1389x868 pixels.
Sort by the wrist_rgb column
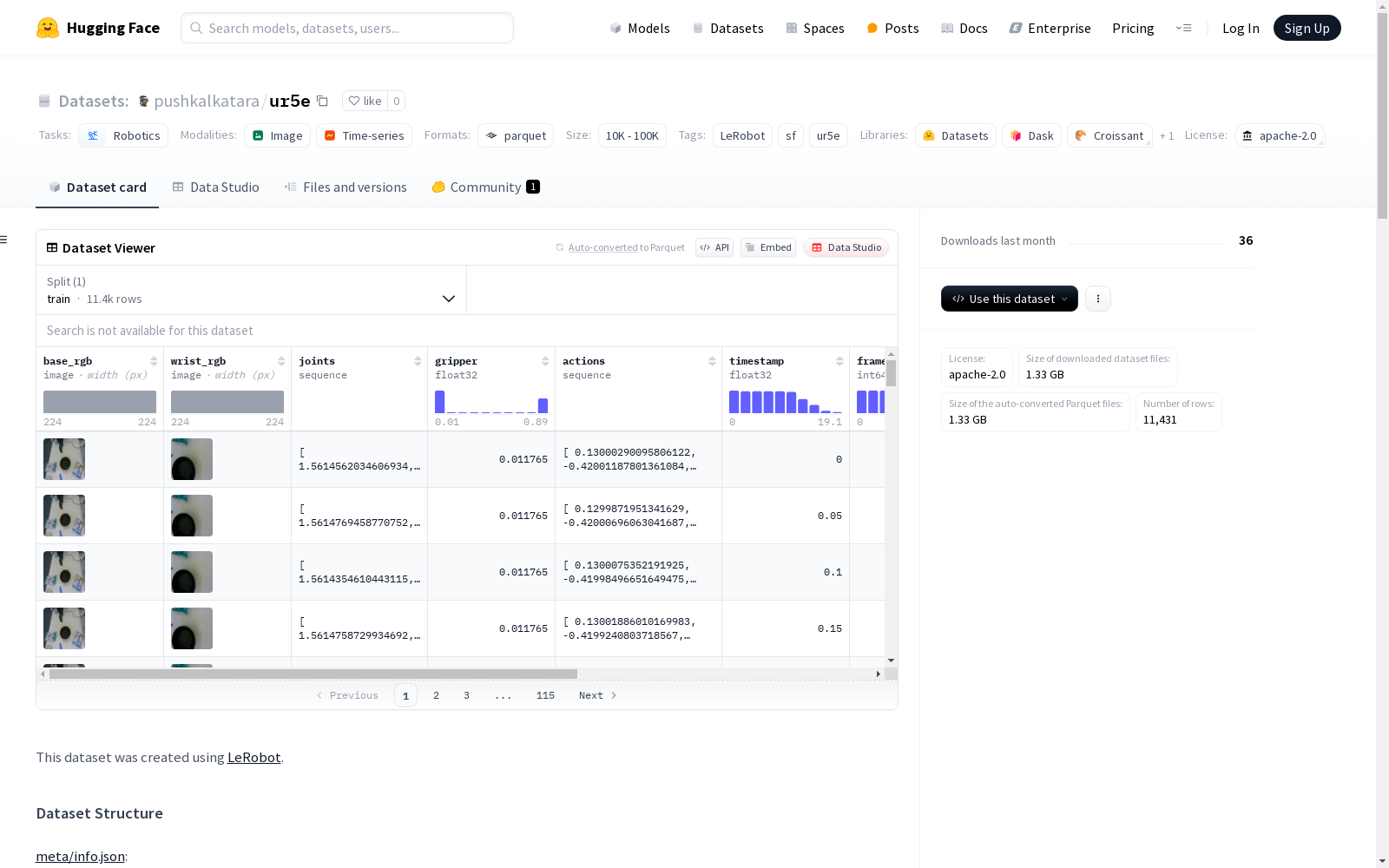pos(281,361)
